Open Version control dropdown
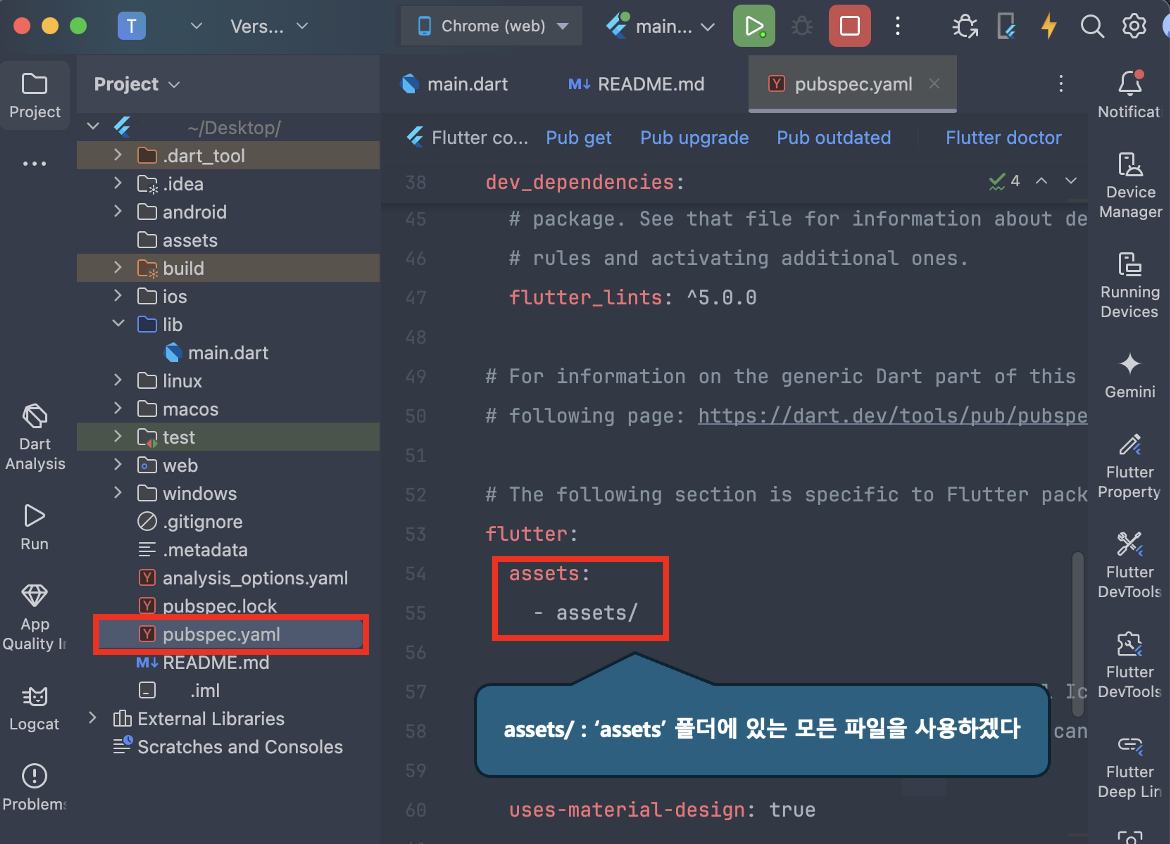Image resolution: width=1170 pixels, height=844 pixels. [x=269, y=26]
